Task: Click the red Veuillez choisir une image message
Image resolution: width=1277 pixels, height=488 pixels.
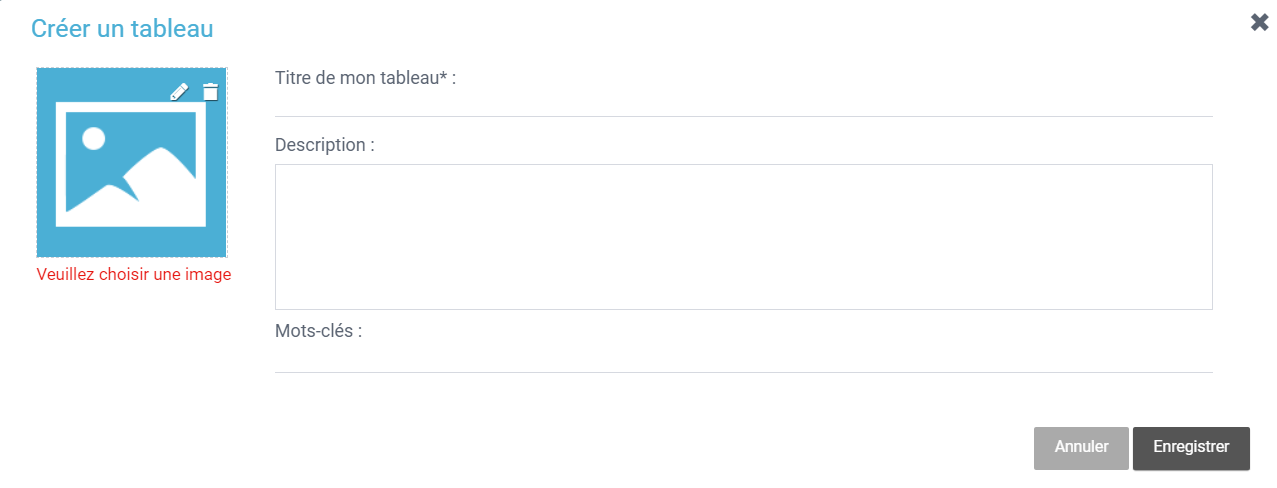Action: [x=134, y=274]
